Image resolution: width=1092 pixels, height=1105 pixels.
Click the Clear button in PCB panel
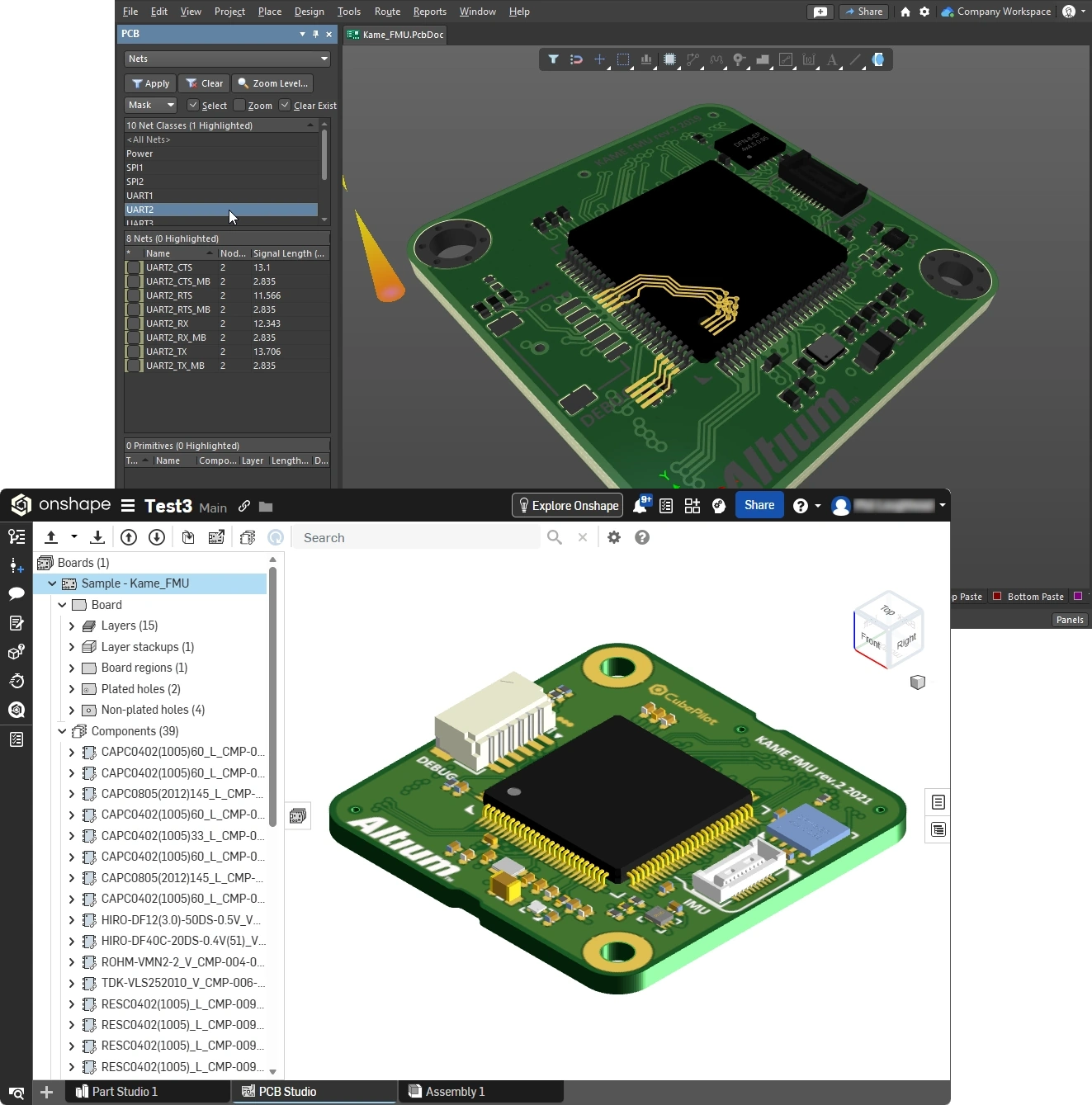point(204,83)
